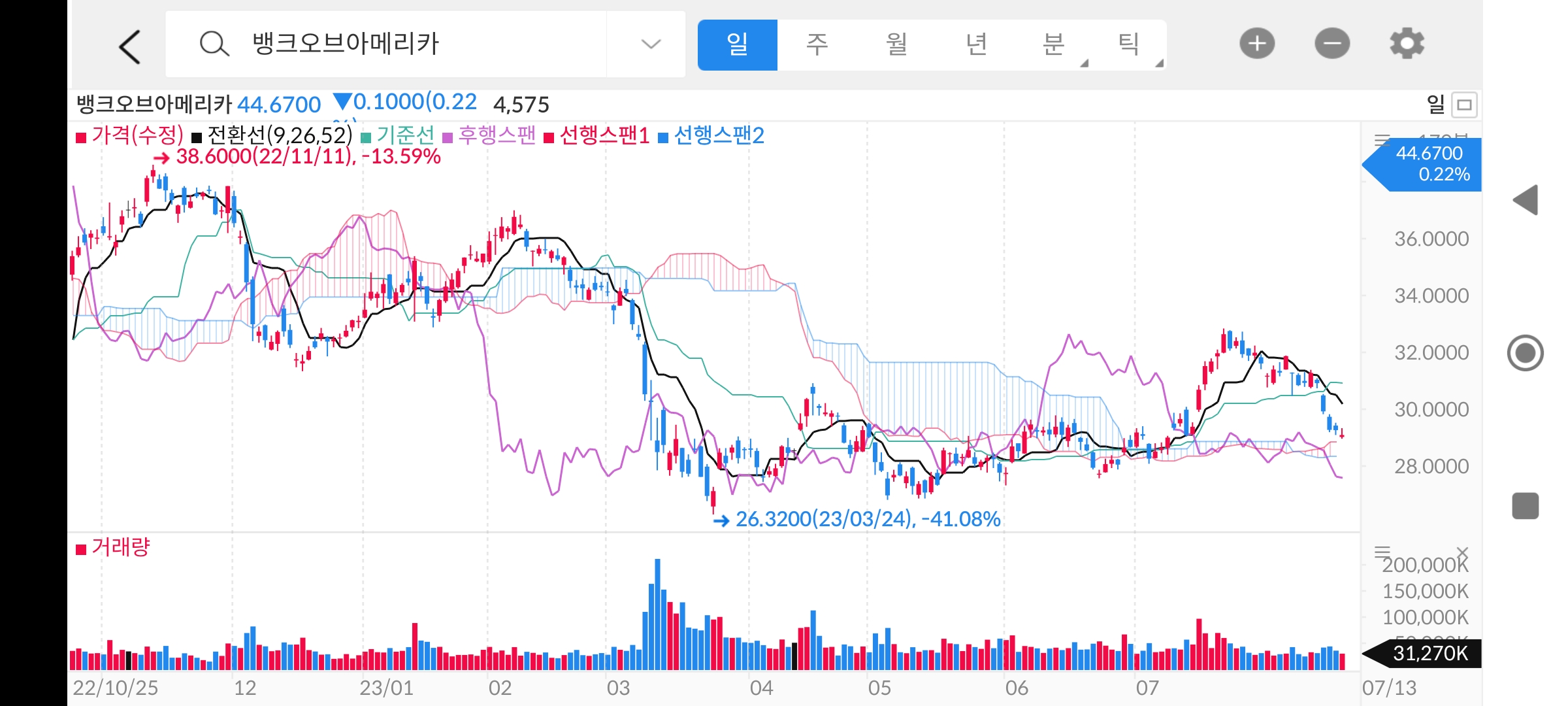Zoom out with the minus icon
The image size is (1568, 706).
coord(1332,44)
